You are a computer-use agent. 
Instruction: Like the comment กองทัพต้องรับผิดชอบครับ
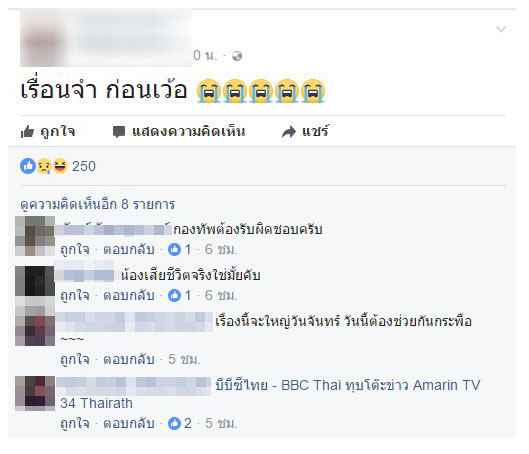[x=75, y=250]
